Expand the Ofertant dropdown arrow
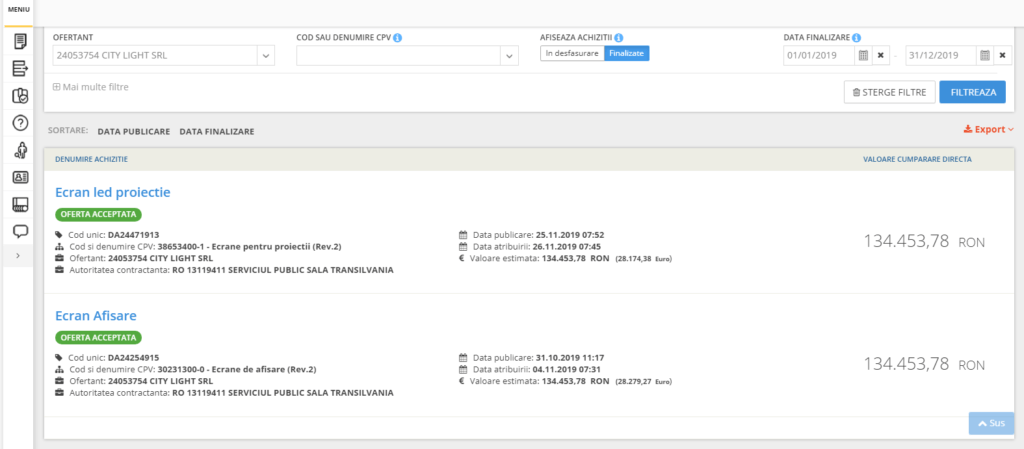This screenshot has height=449, width=1024. tap(266, 56)
